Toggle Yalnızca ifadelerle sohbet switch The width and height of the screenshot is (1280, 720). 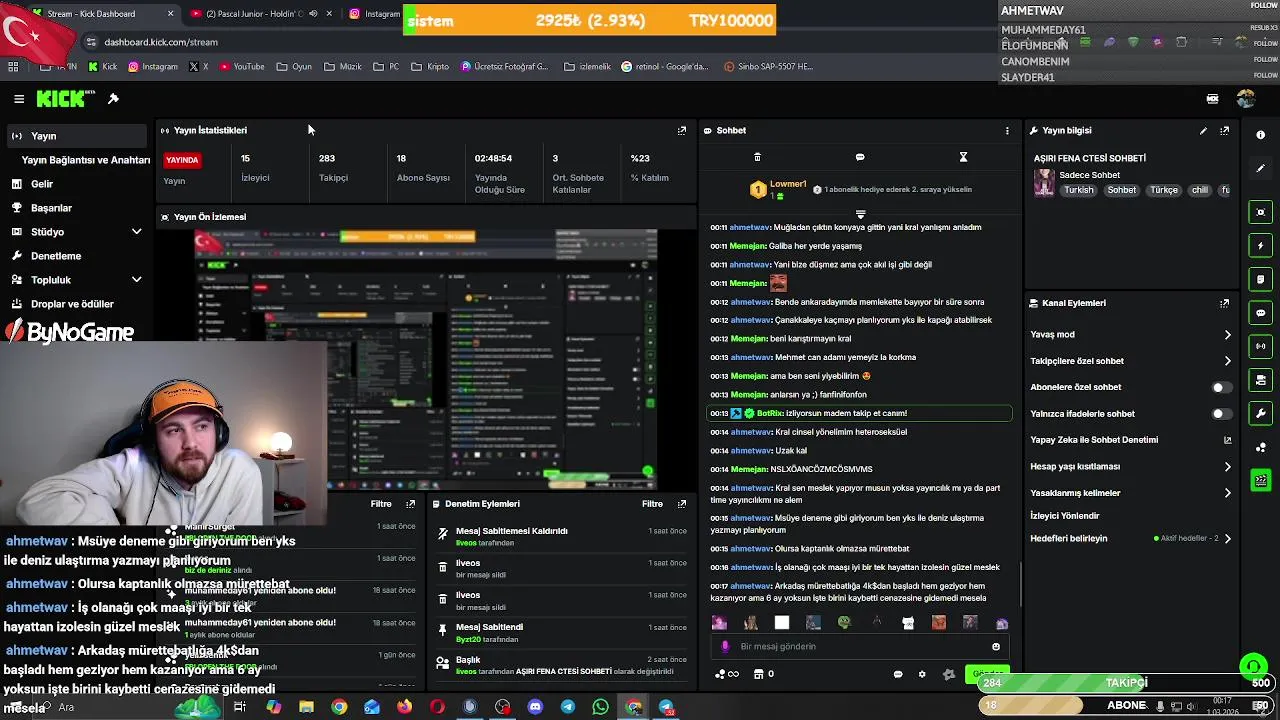[1221, 413]
